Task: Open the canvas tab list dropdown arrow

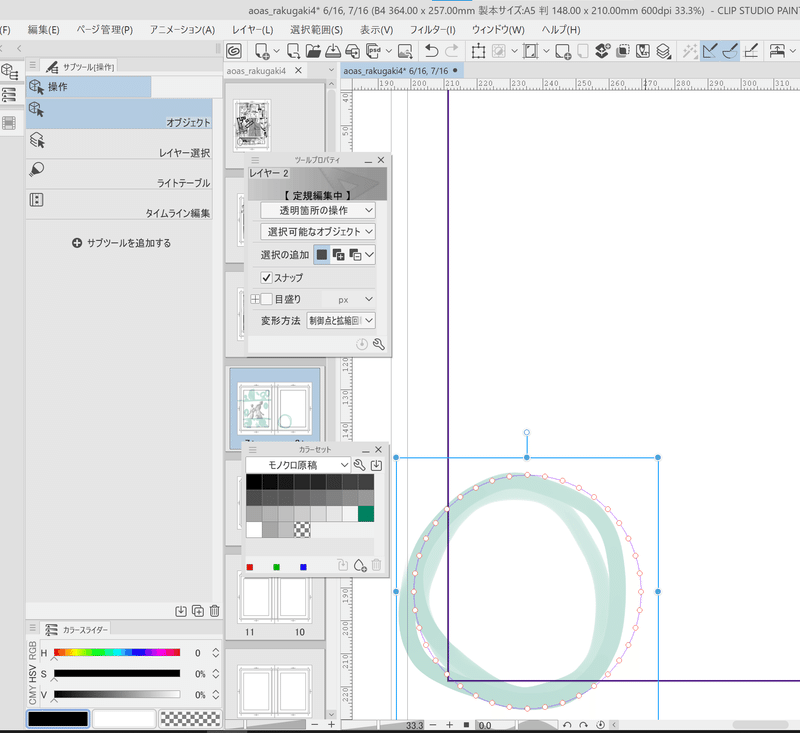Action: (x=331, y=70)
